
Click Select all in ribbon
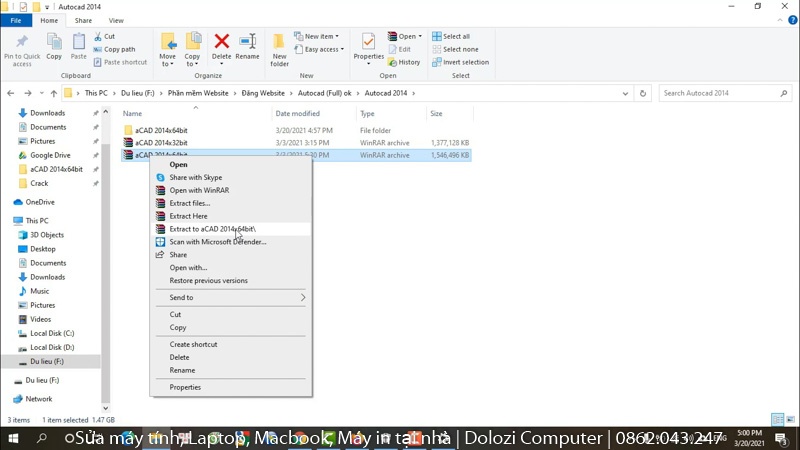(x=451, y=36)
